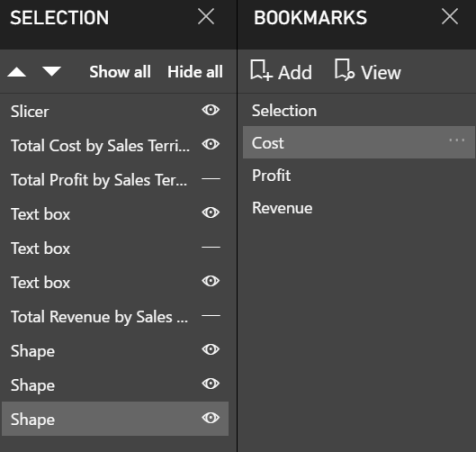Select the highlighted Shape layer
The image size is (476, 452).
(x=115, y=419)
